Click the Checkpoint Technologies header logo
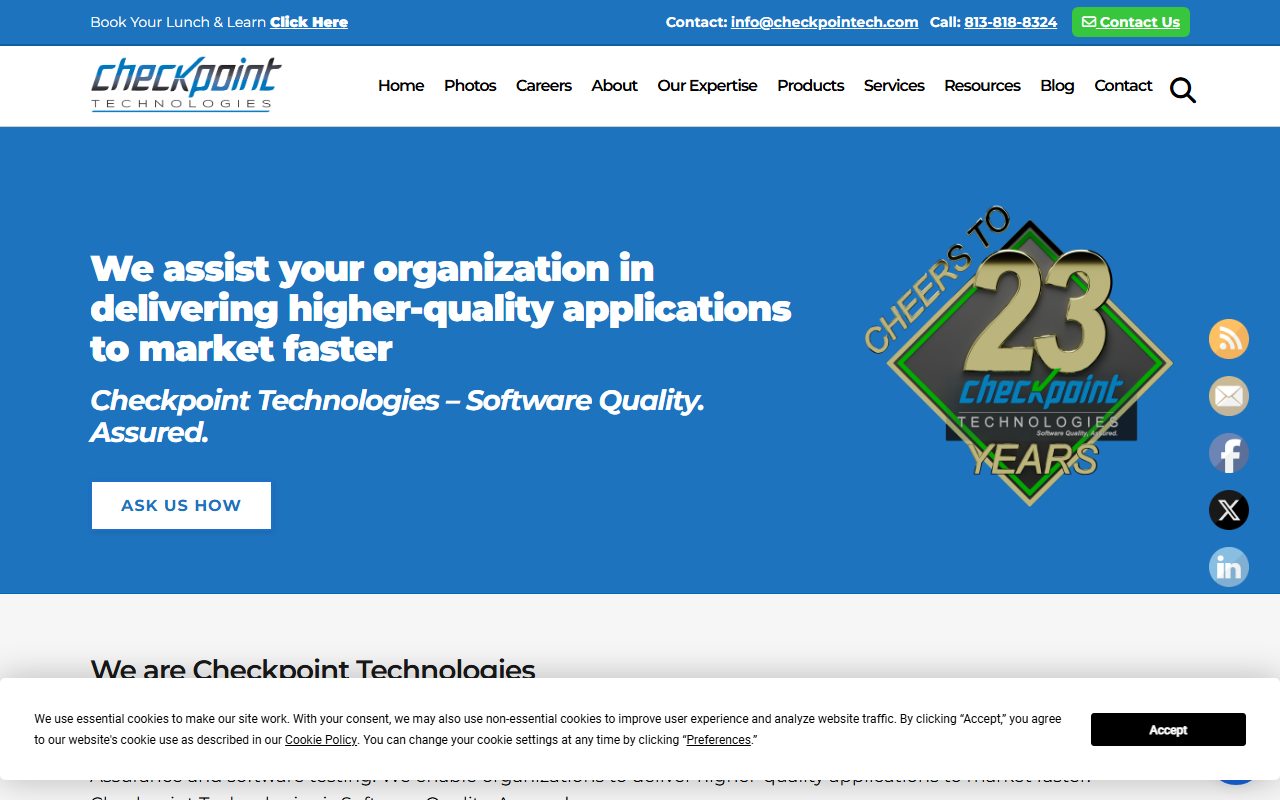Viewport: 1280px width, 800px height. point(186,85)
